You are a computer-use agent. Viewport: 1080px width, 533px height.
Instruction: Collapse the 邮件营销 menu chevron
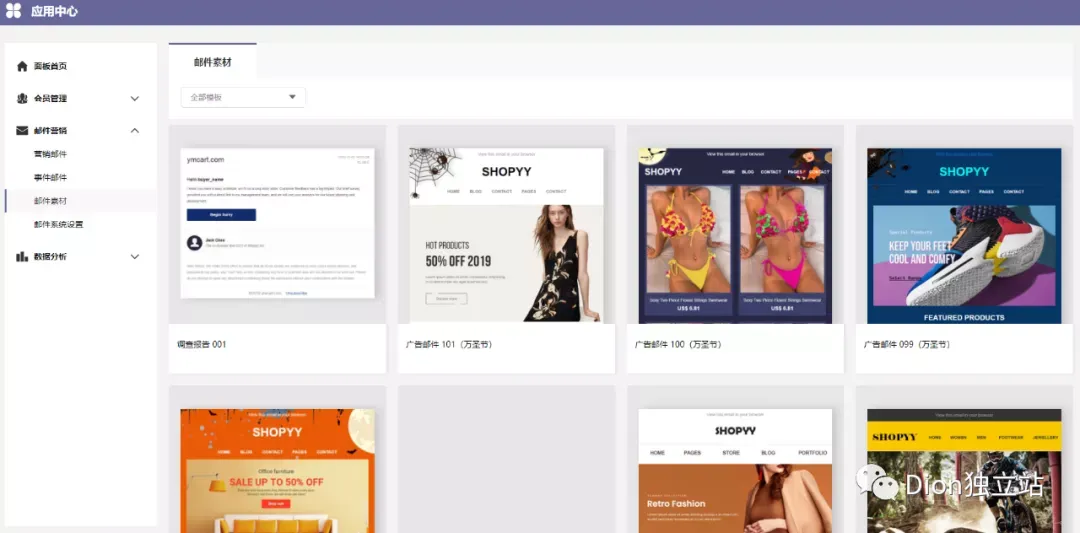[135, 130]
